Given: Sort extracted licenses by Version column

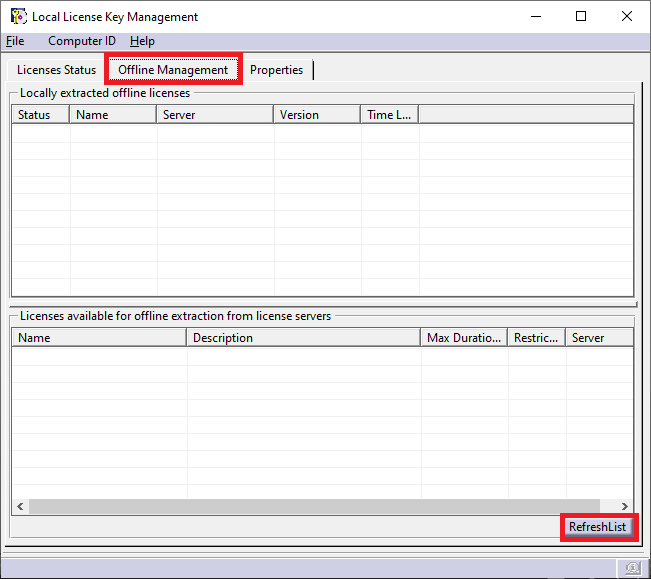Looking at the screenshot, I should (317, 115).
